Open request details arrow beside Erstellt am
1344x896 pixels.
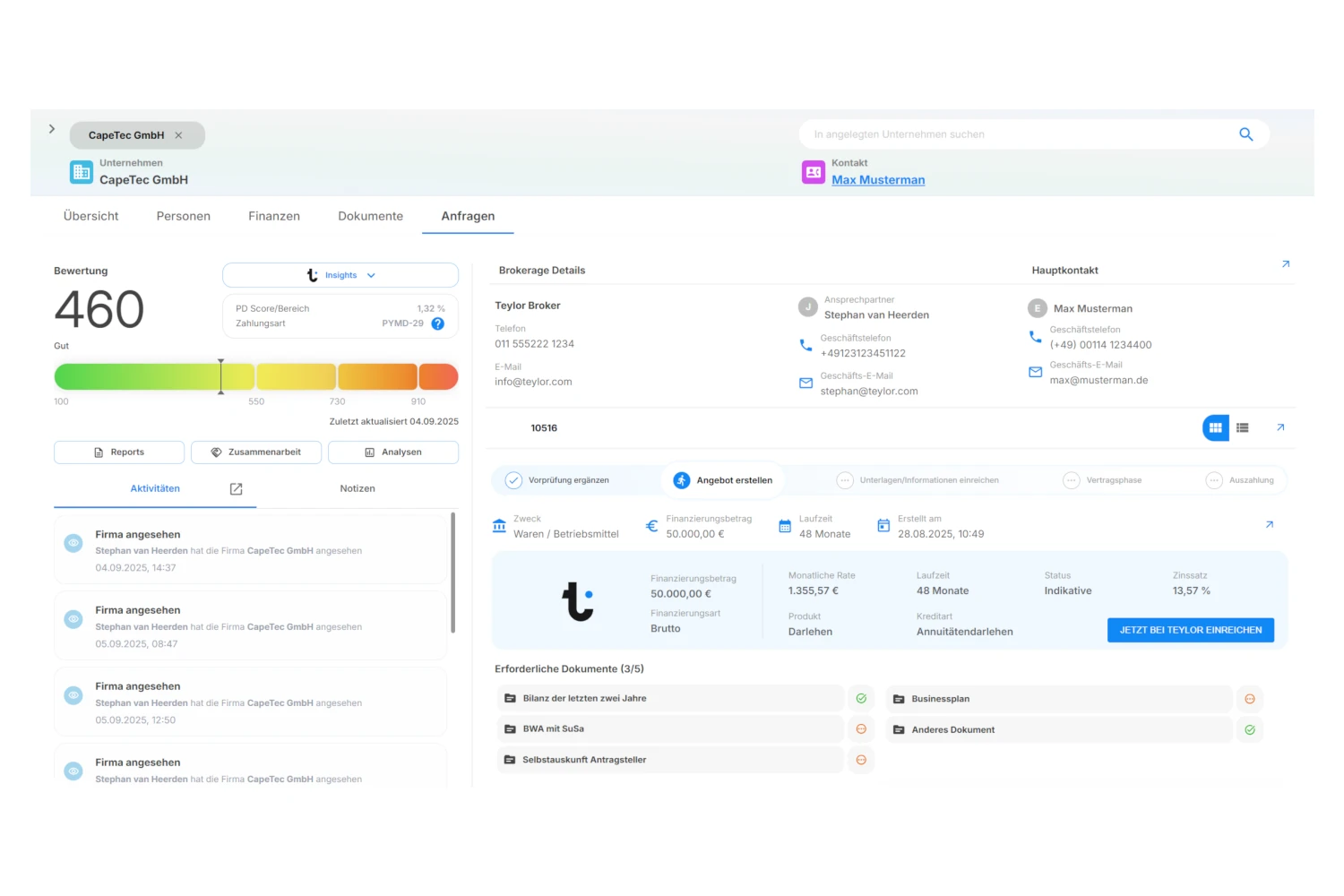pyautogui.click(x=1270, y=525)
